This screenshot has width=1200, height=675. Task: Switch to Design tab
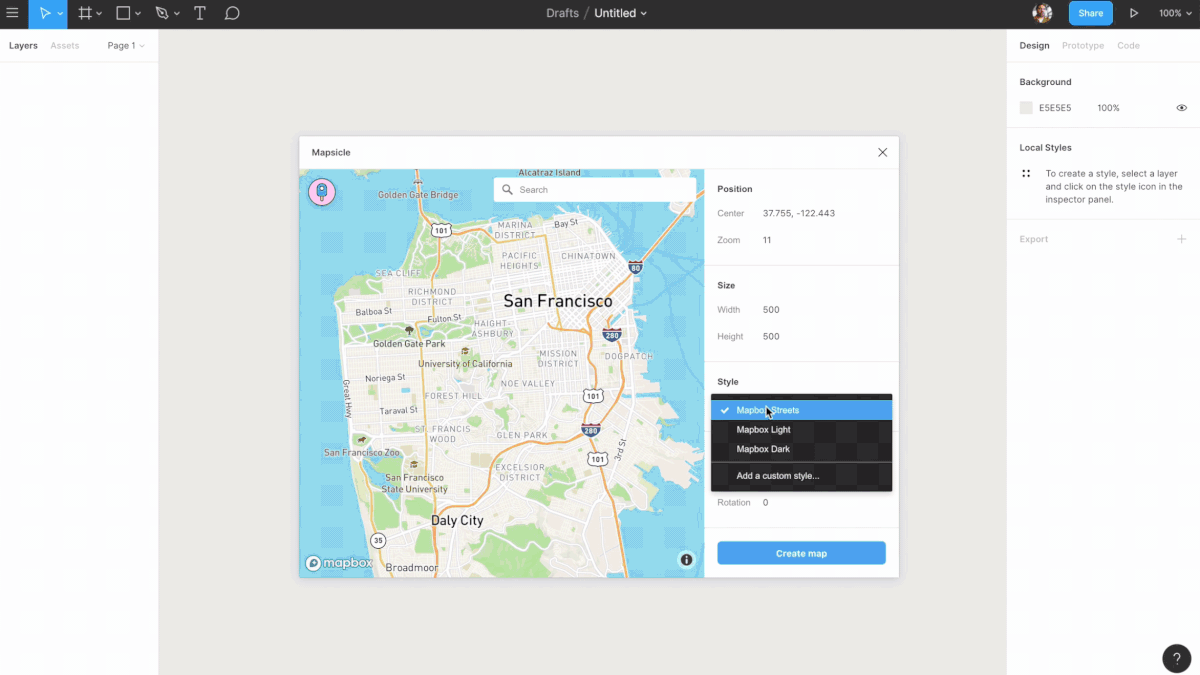[x=1034, y=46]
